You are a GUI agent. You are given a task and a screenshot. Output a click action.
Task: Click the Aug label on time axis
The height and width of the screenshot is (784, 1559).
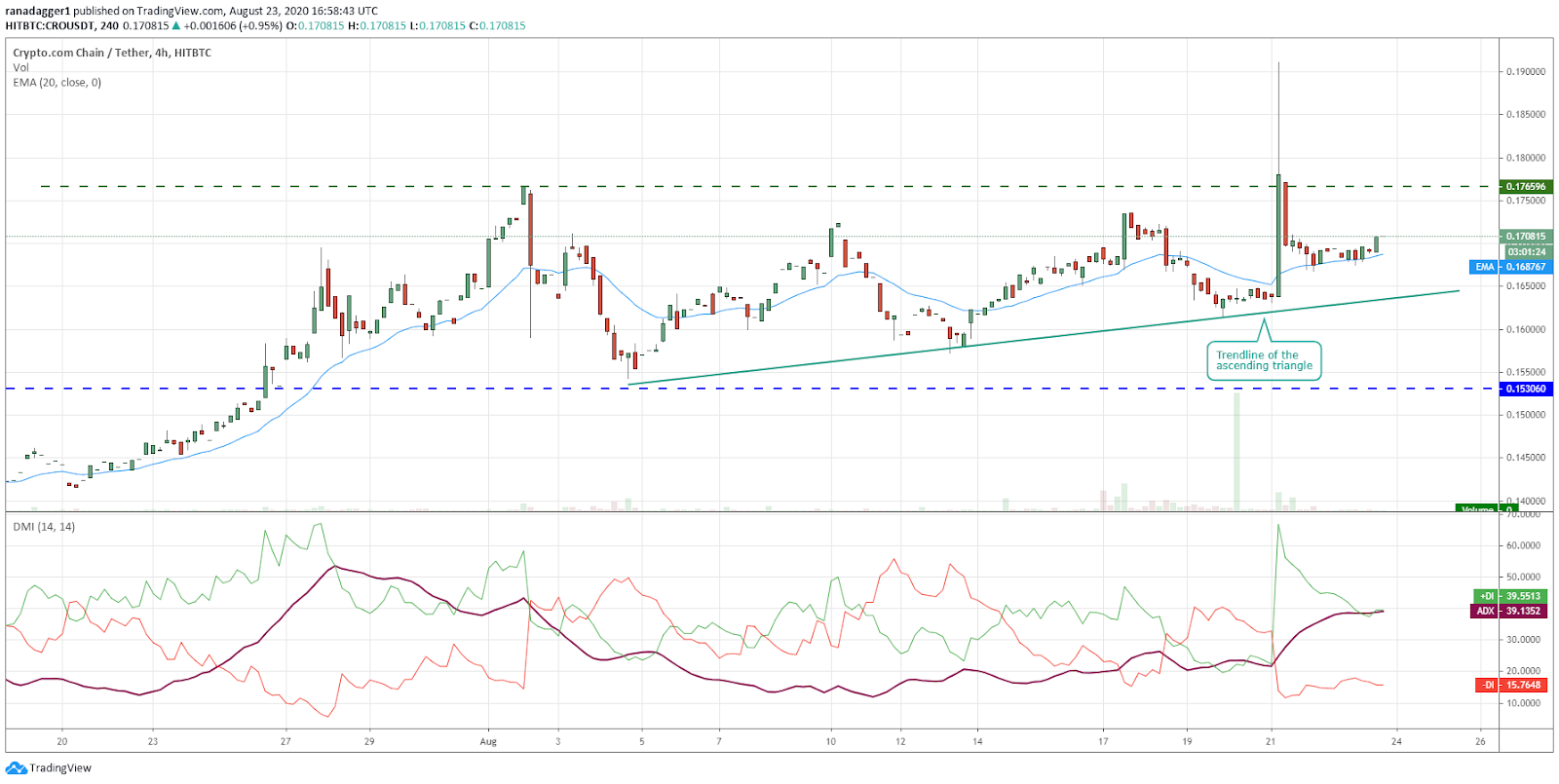click(x=488, y=742)
